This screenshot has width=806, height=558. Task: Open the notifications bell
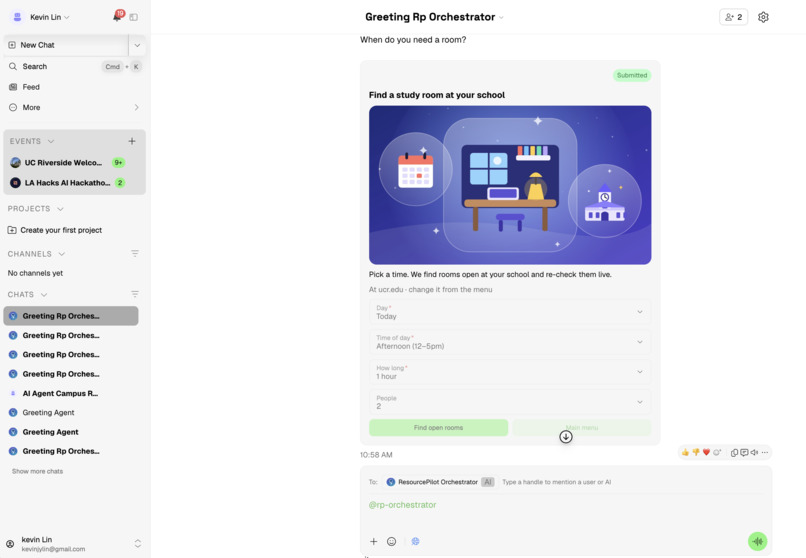click(117, 17)
